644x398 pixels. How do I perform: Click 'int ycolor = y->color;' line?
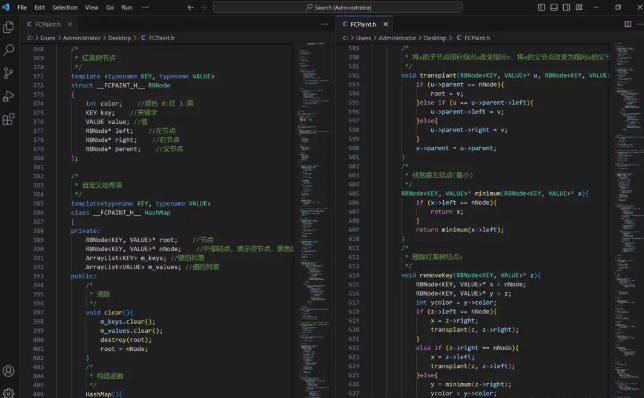(456, 302)
